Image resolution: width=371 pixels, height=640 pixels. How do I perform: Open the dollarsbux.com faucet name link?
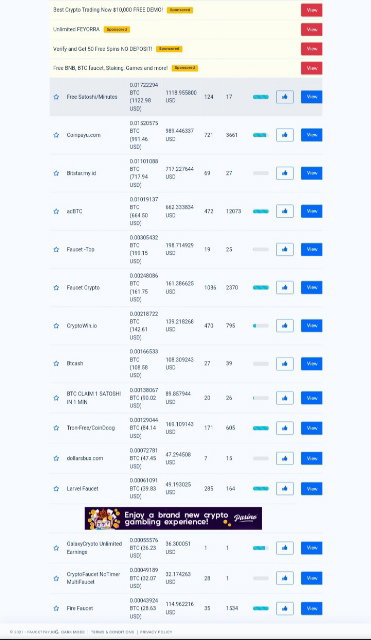click(x=85, y=458)
